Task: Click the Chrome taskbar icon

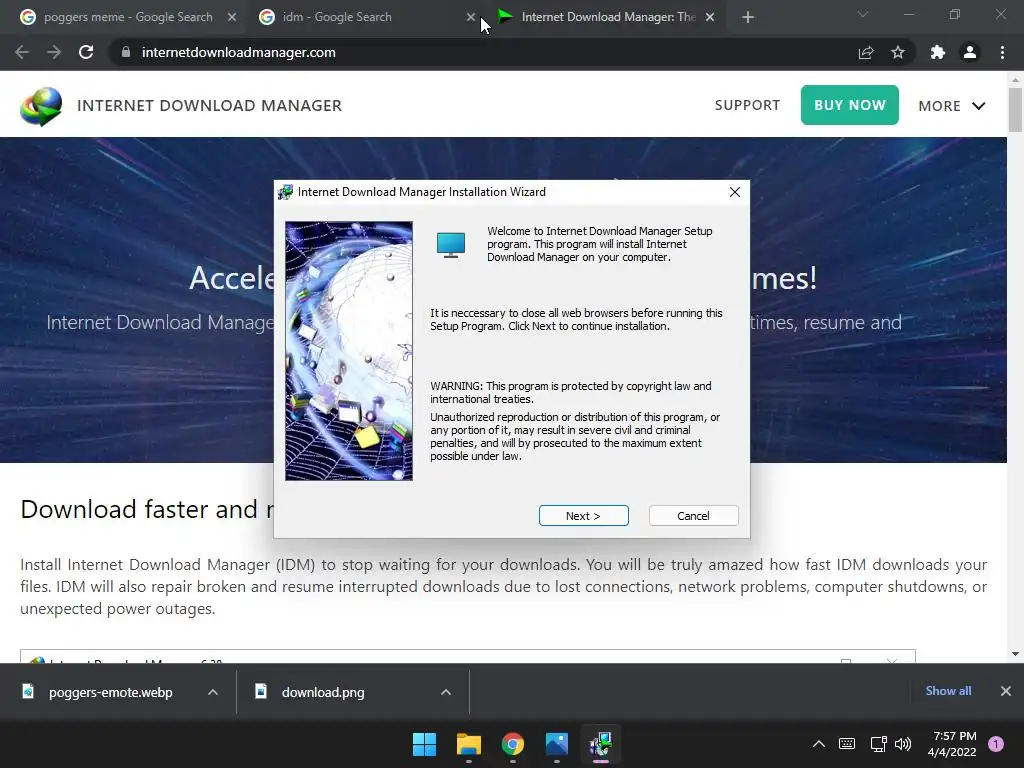Action: (513, 744)
